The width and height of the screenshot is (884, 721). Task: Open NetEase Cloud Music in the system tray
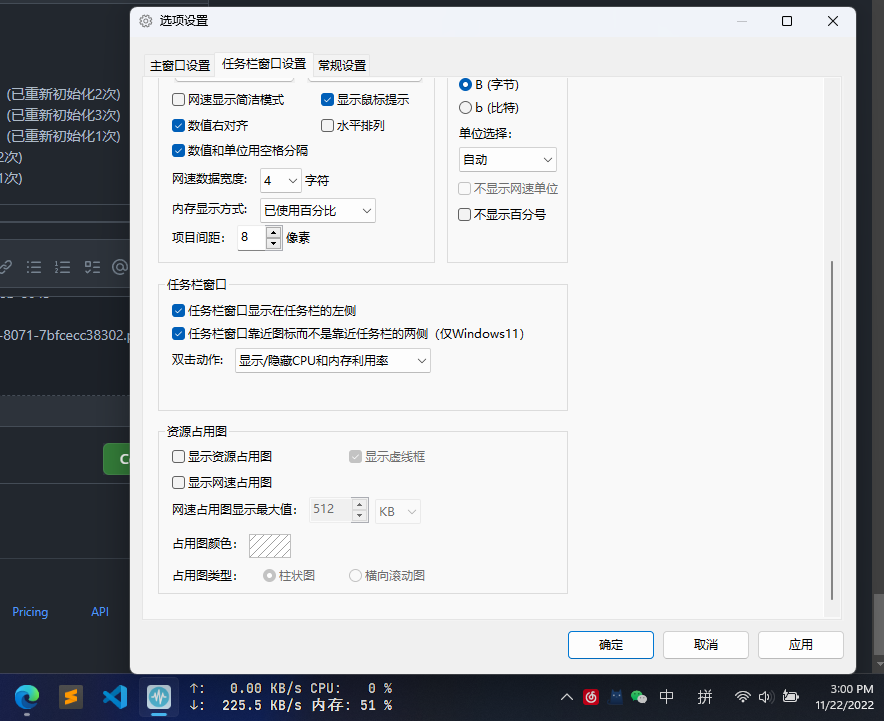[590, 697]
